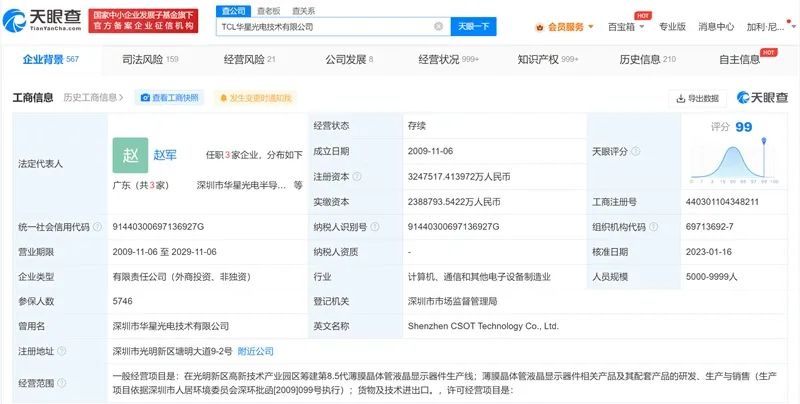Click the 天眼一下 search button
This screenshot has height=404, width=800.
coord(473,27)
